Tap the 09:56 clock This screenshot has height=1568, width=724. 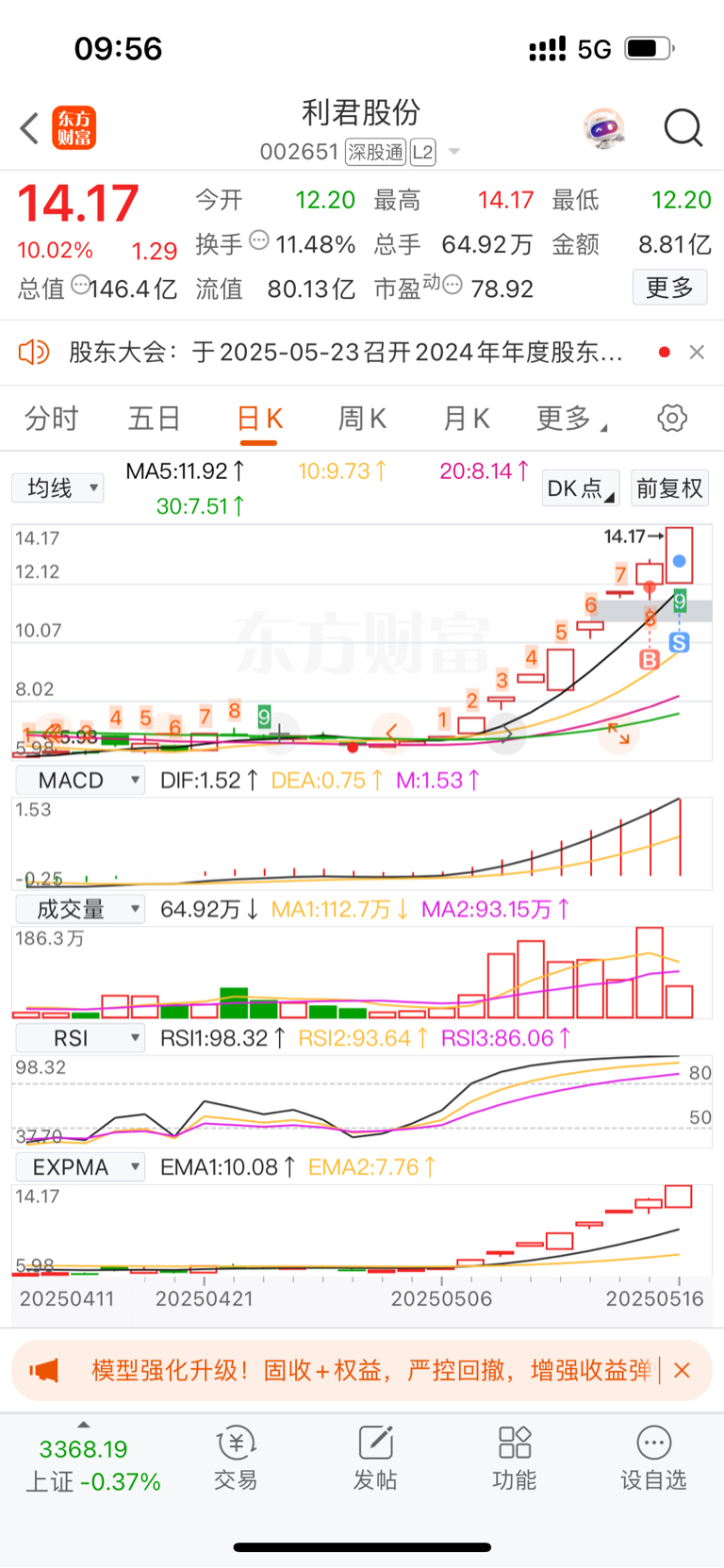[x=118, y=48]
